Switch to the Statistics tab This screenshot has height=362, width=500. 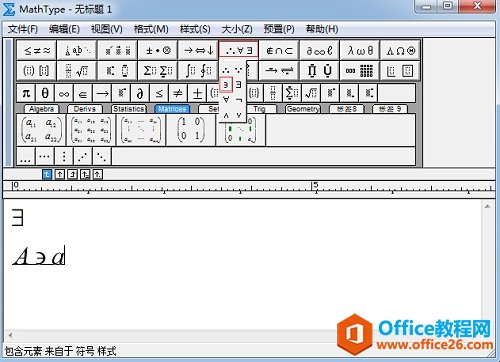pyautogui.click(x=129, y=109)
